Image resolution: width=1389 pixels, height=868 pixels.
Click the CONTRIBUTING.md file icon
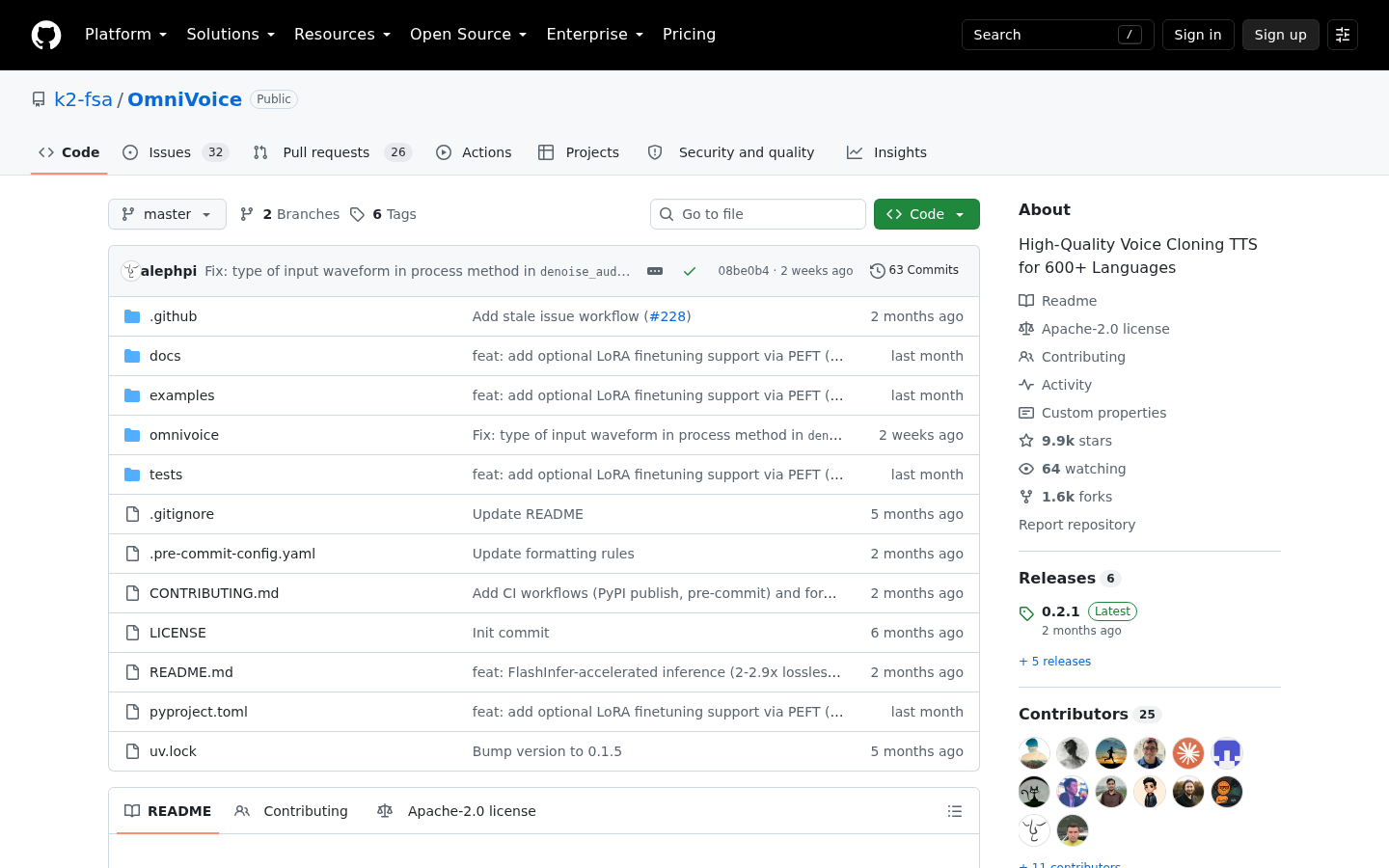(132, 593)
